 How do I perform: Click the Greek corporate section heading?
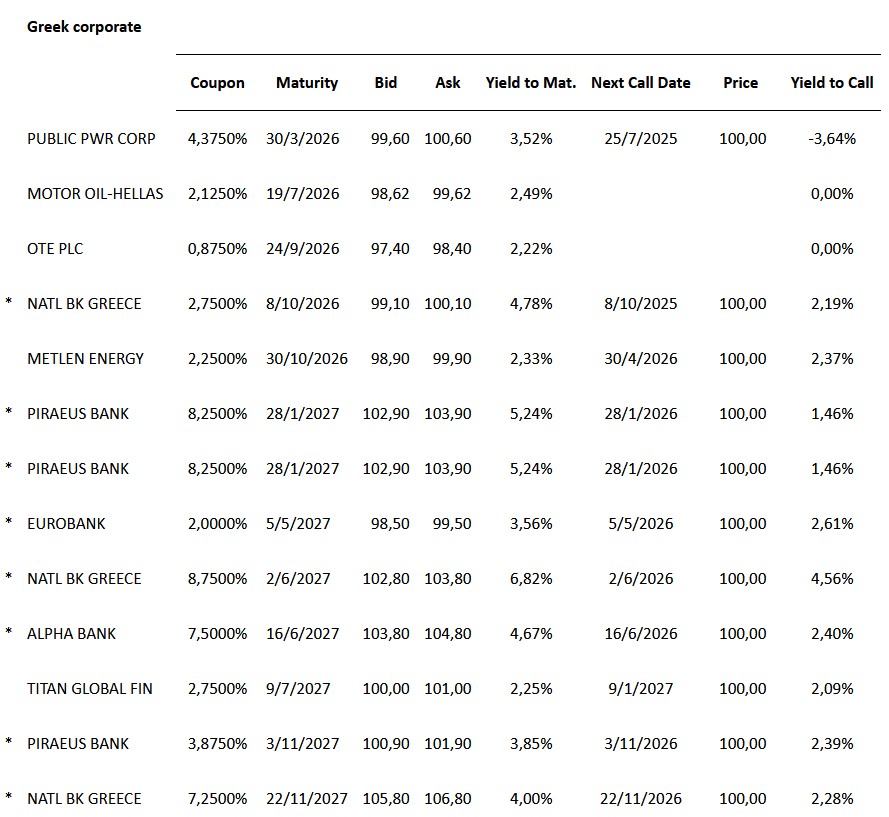pos(84,27)
